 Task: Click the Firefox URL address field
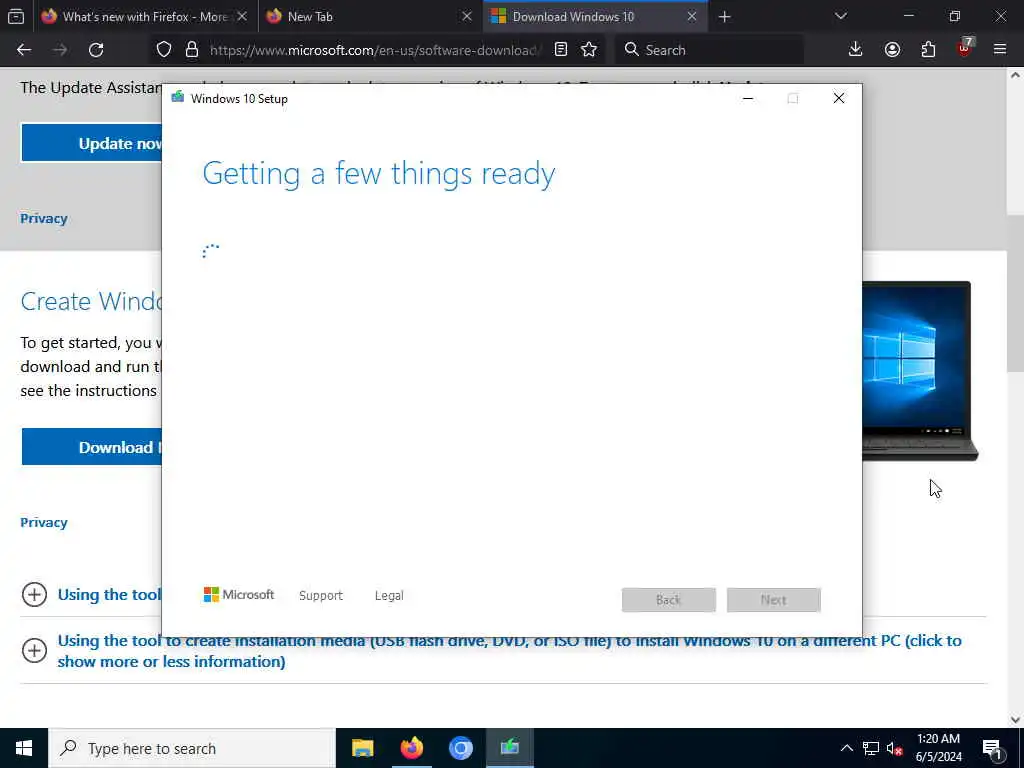tap(375, 50)
